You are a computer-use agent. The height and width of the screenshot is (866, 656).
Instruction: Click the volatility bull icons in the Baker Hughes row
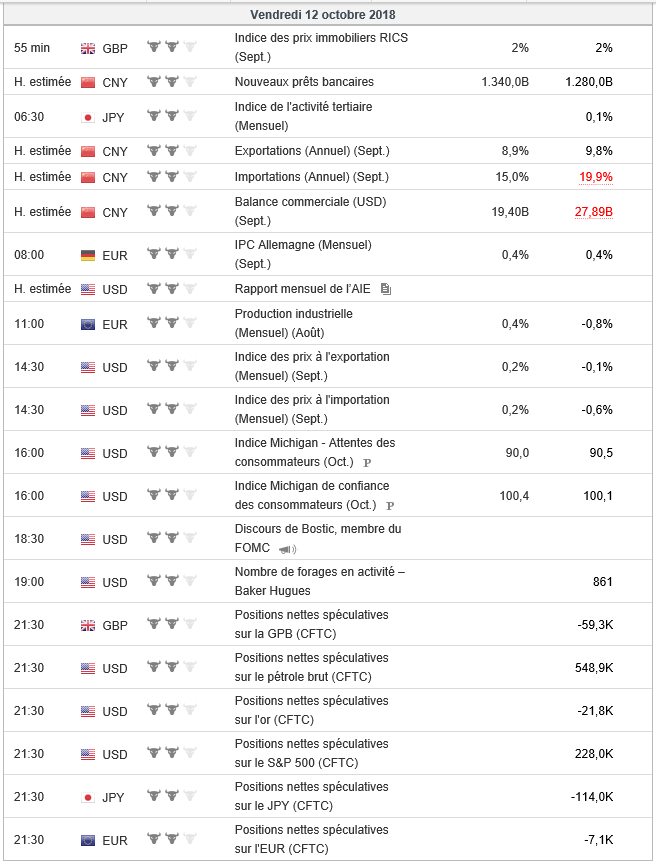pyautogui.click(x=172, y=582)
